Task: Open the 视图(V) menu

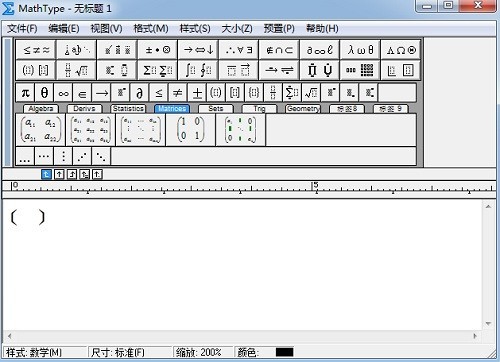Action: click(x=106, y=29)
